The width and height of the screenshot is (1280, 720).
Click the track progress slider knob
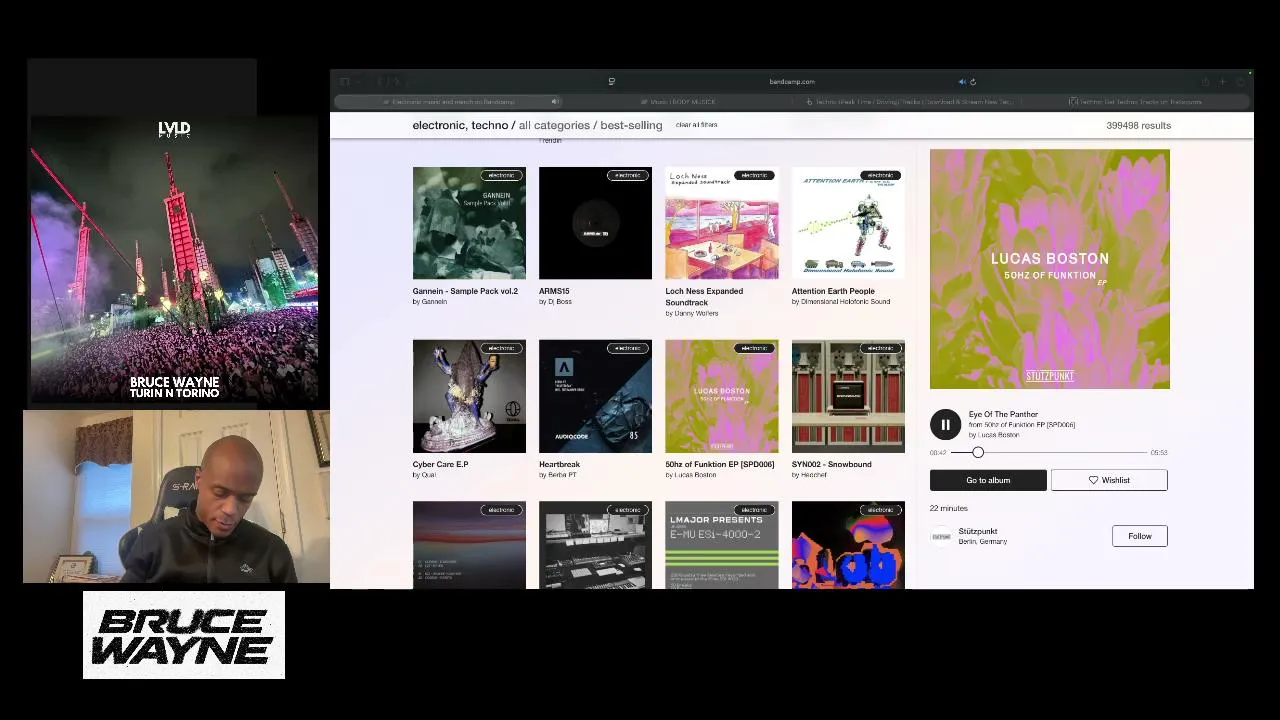978,453
